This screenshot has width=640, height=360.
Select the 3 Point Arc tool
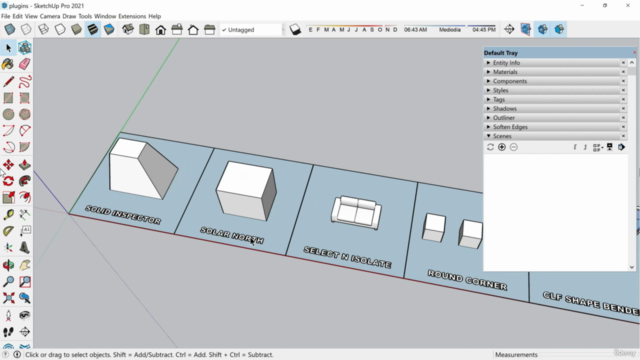8,147
